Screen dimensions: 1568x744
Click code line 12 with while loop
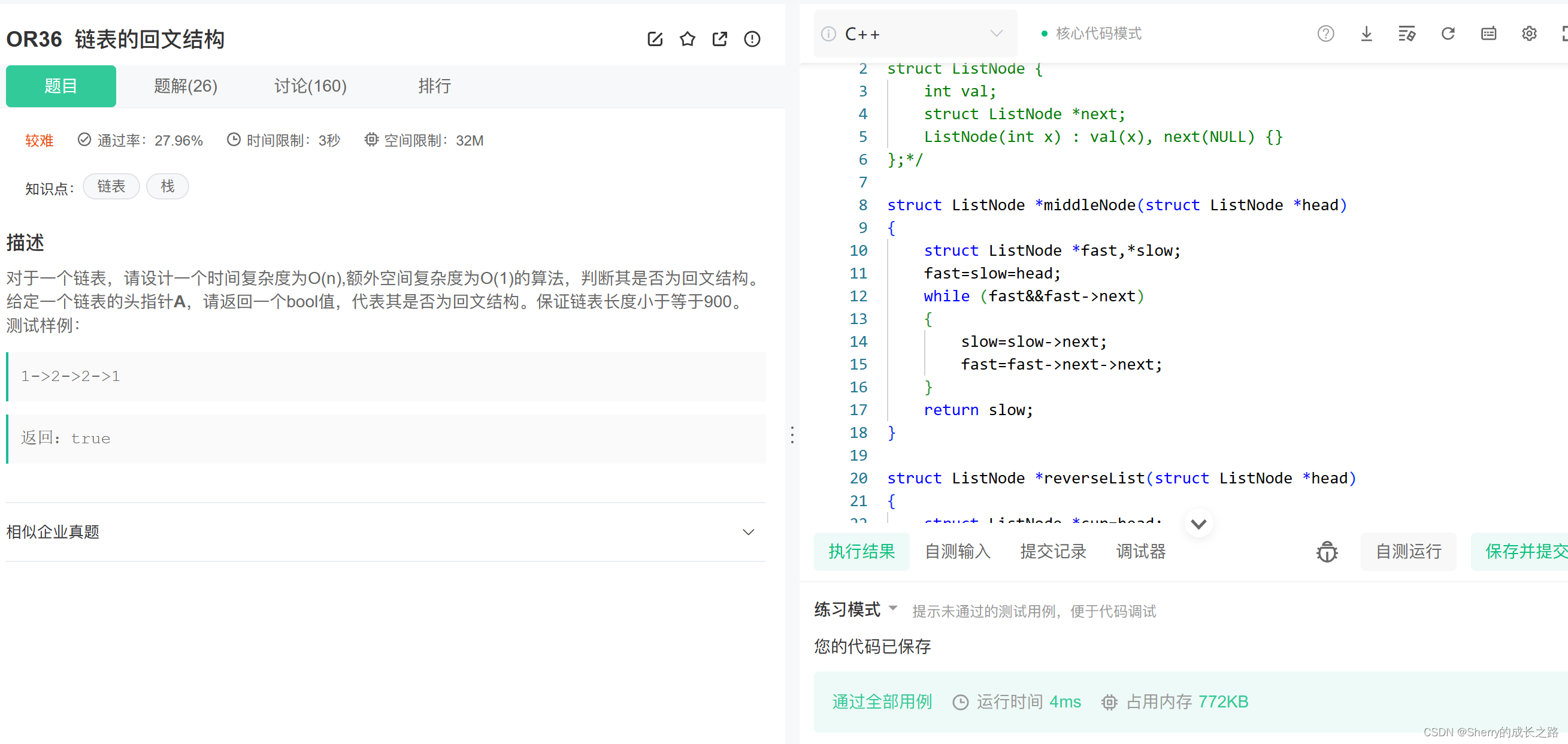(1033, 297)
